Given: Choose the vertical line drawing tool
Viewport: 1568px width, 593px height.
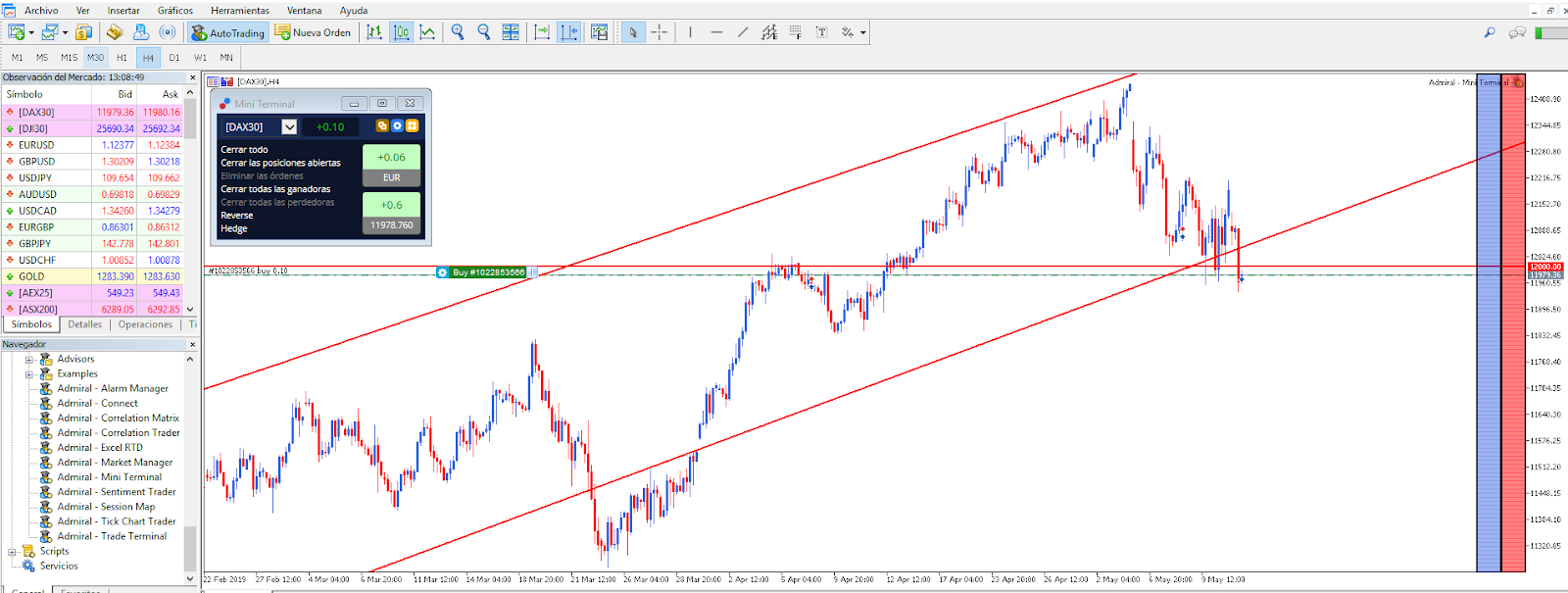Looking at the screenshot, I should coord(690,32).
